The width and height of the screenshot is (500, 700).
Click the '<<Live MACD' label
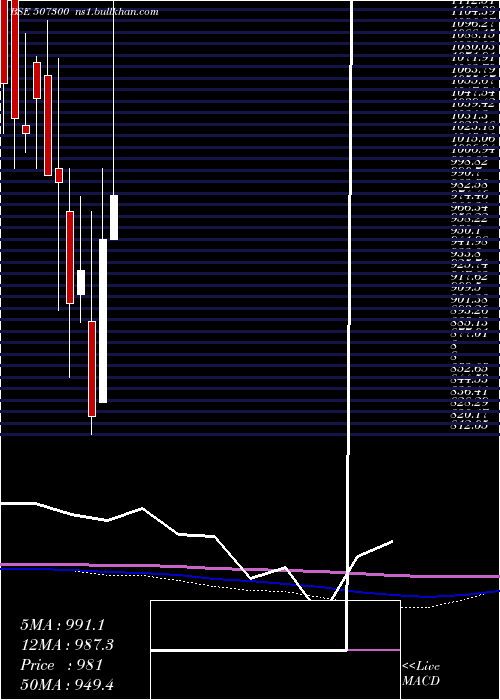point(421,674)
